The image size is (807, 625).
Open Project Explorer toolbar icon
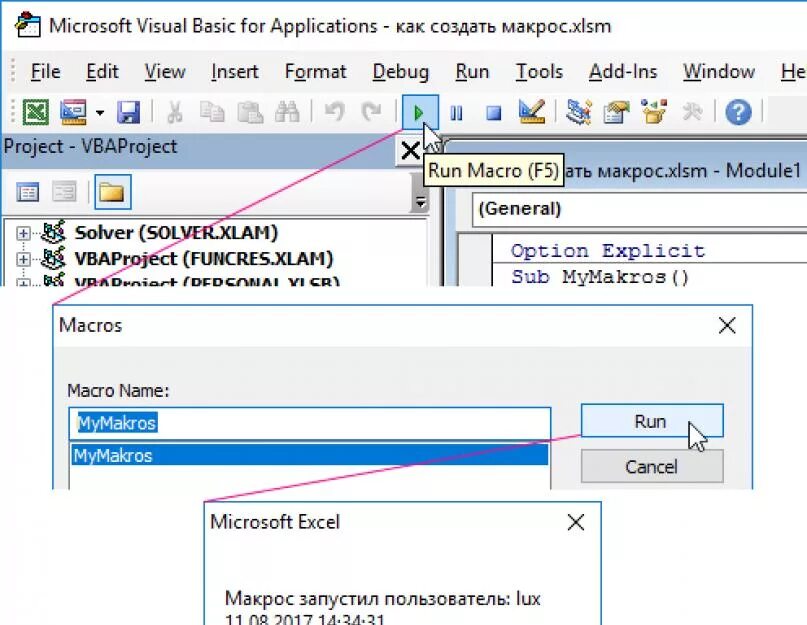tap(579, 112)
